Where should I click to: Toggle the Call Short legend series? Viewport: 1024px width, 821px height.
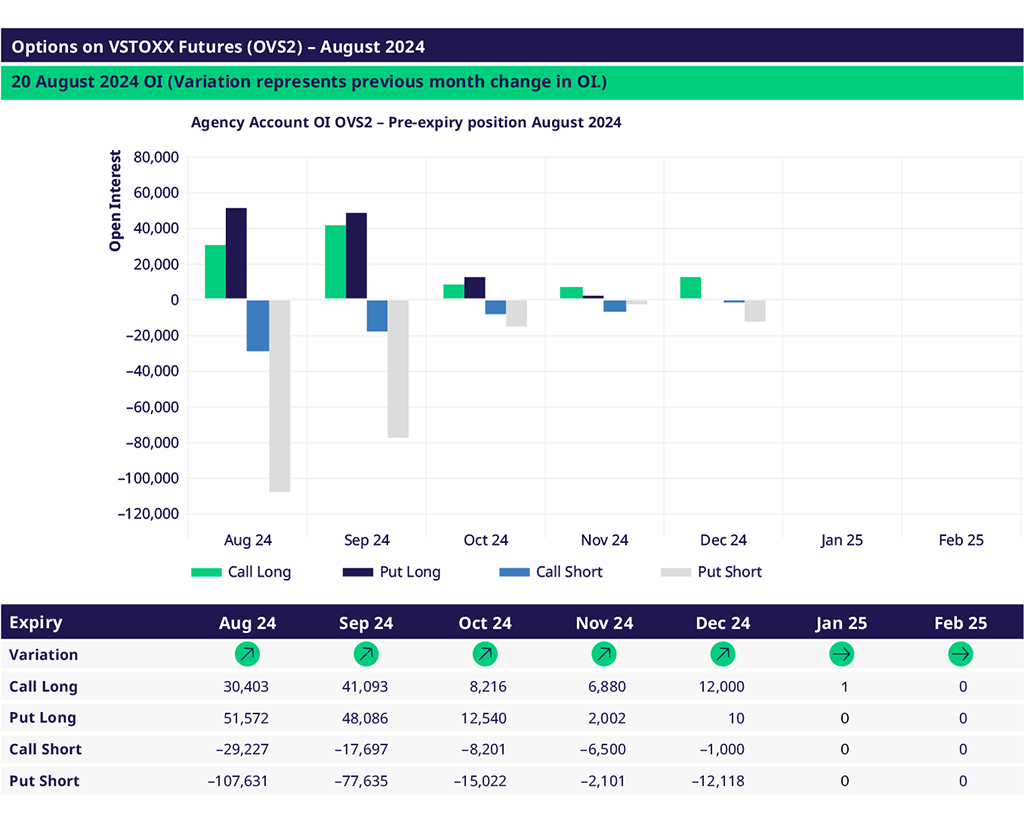coord(550,572)
